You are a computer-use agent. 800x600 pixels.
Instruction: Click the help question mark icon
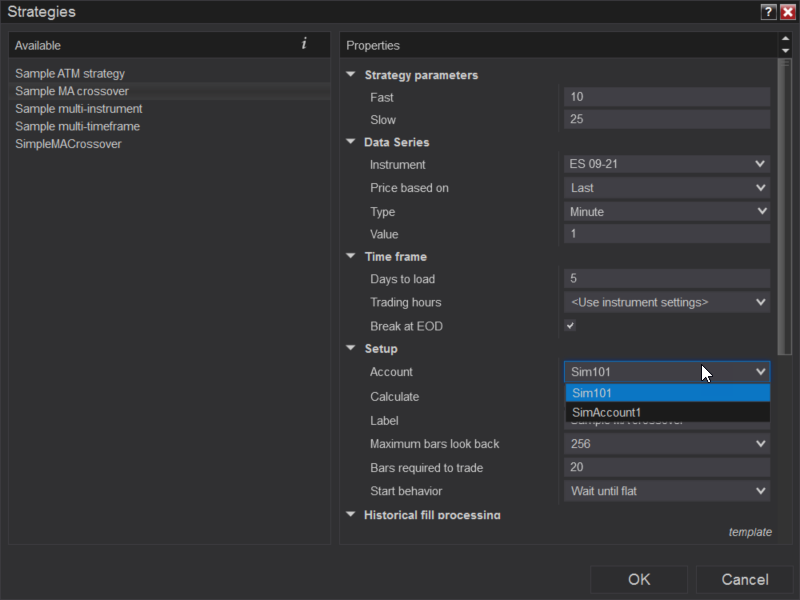point(768,12)
